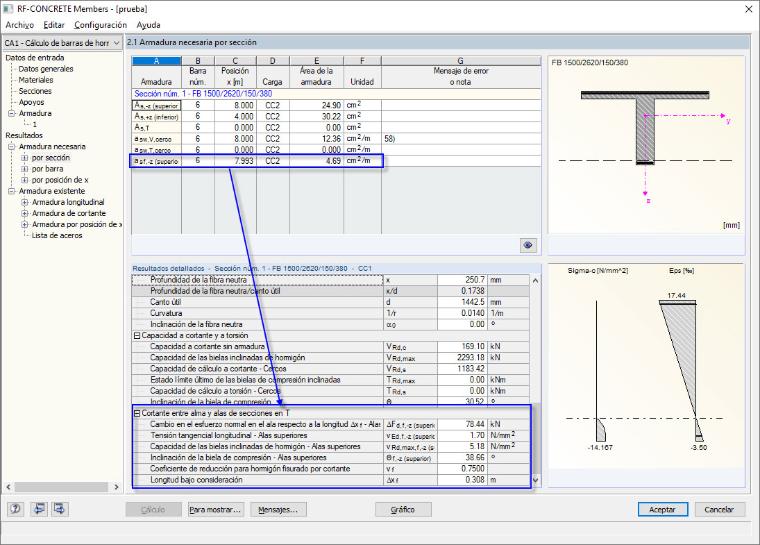760x545 pixels.
Task: Select Materiales in the tree
Action: pyautogui.click(x=36, y=80)
